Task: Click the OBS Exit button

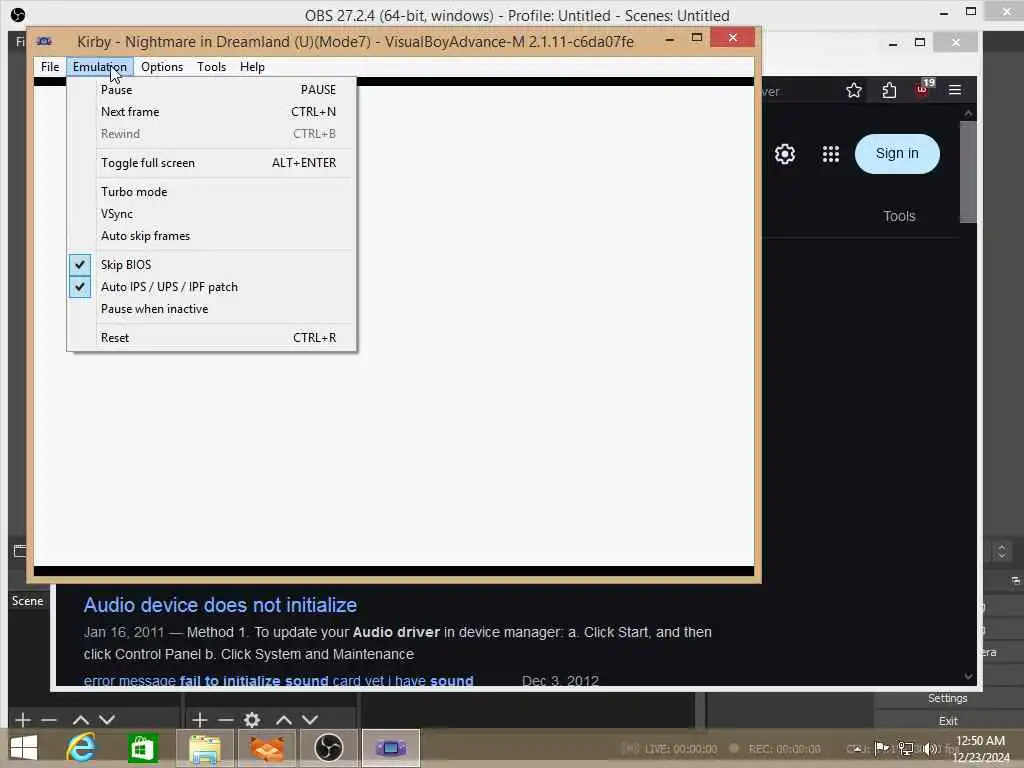Action: (948, 721)
